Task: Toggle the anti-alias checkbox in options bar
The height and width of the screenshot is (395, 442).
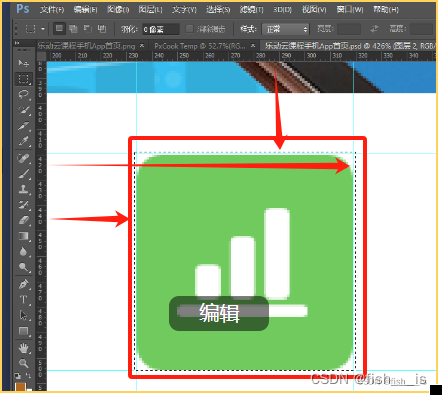Action: [x=189, y=29]
